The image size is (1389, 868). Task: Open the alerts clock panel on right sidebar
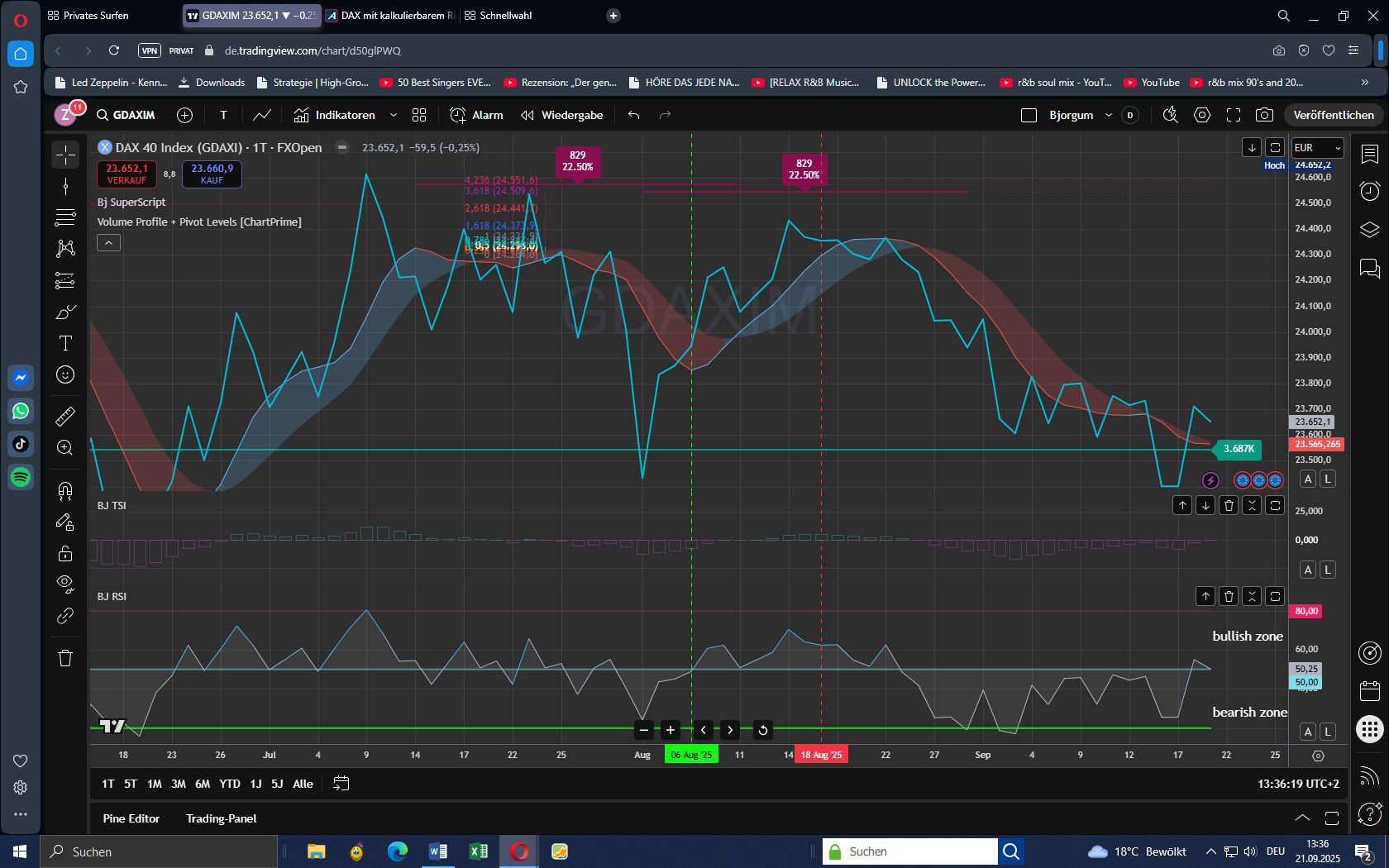[x=1370, y=192]
